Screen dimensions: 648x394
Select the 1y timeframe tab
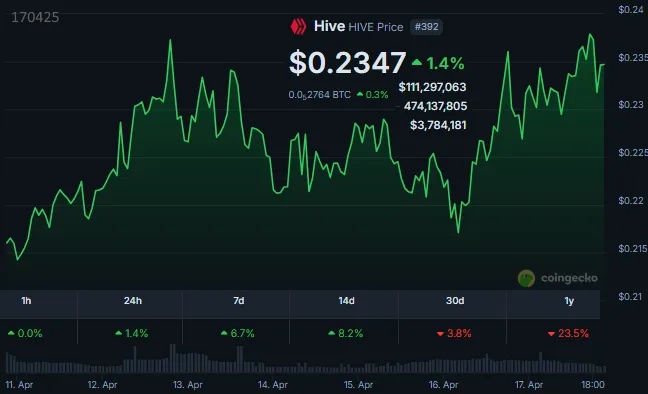(569, 301)
